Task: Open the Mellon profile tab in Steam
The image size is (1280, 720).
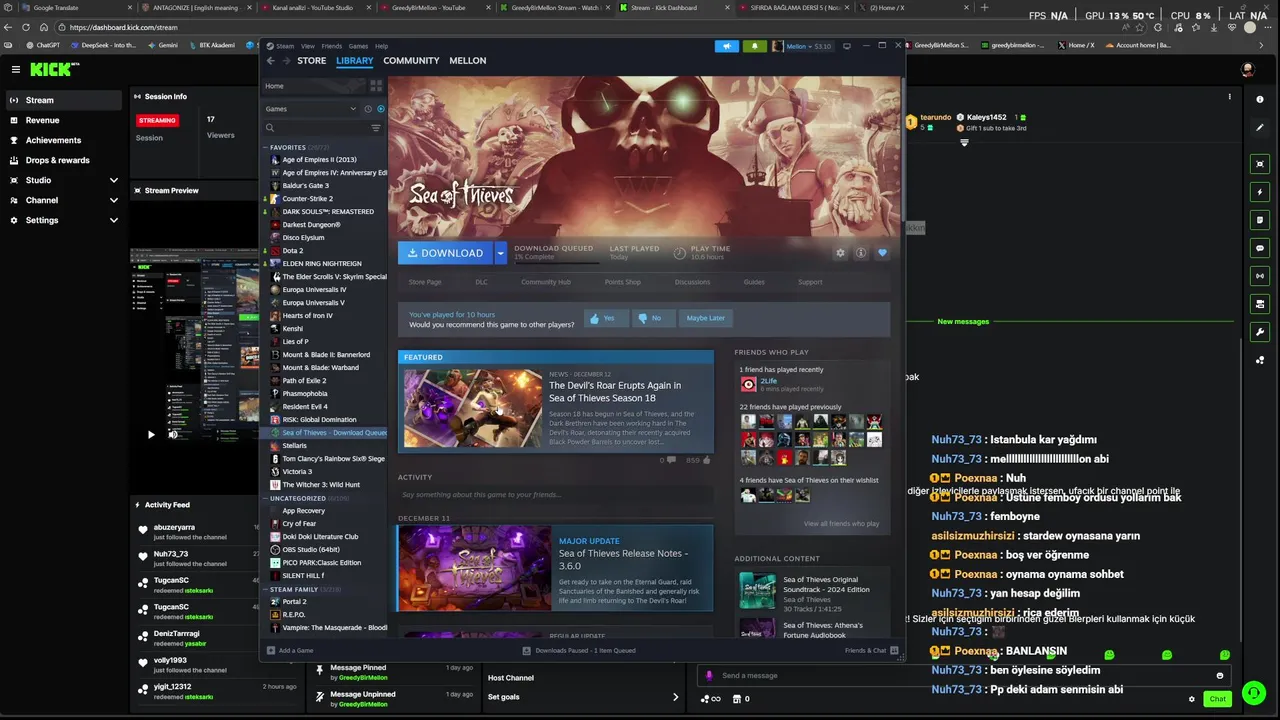Action: click(468, 61)
